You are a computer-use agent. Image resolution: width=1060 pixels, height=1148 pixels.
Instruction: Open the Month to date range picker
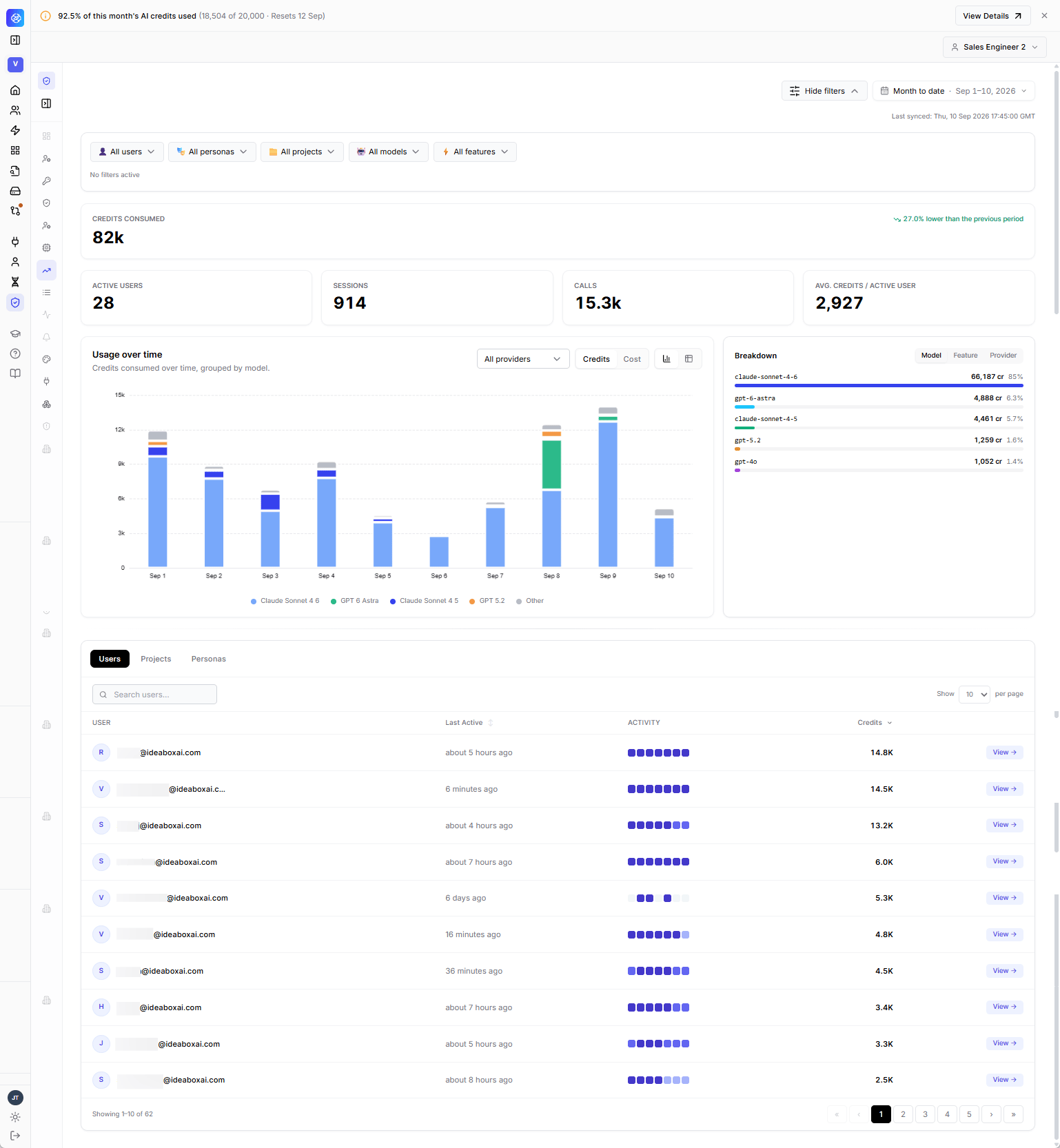tap(954, 91)
